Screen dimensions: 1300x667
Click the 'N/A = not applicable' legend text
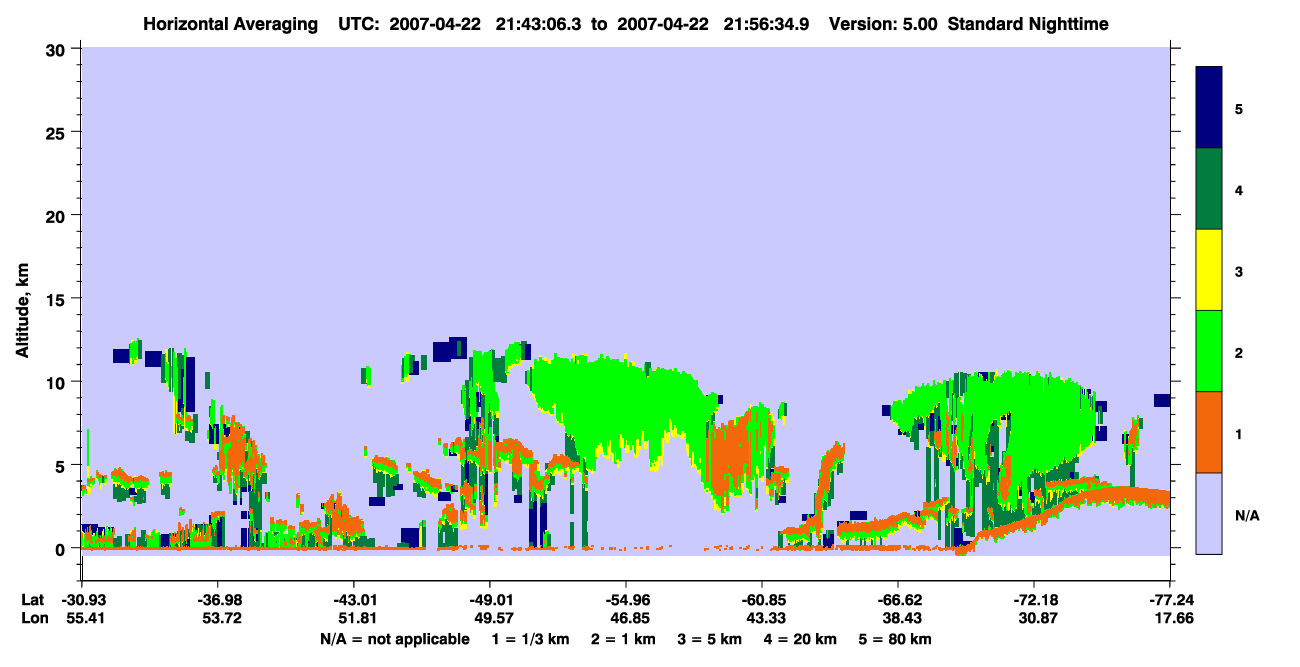(395, 639)
